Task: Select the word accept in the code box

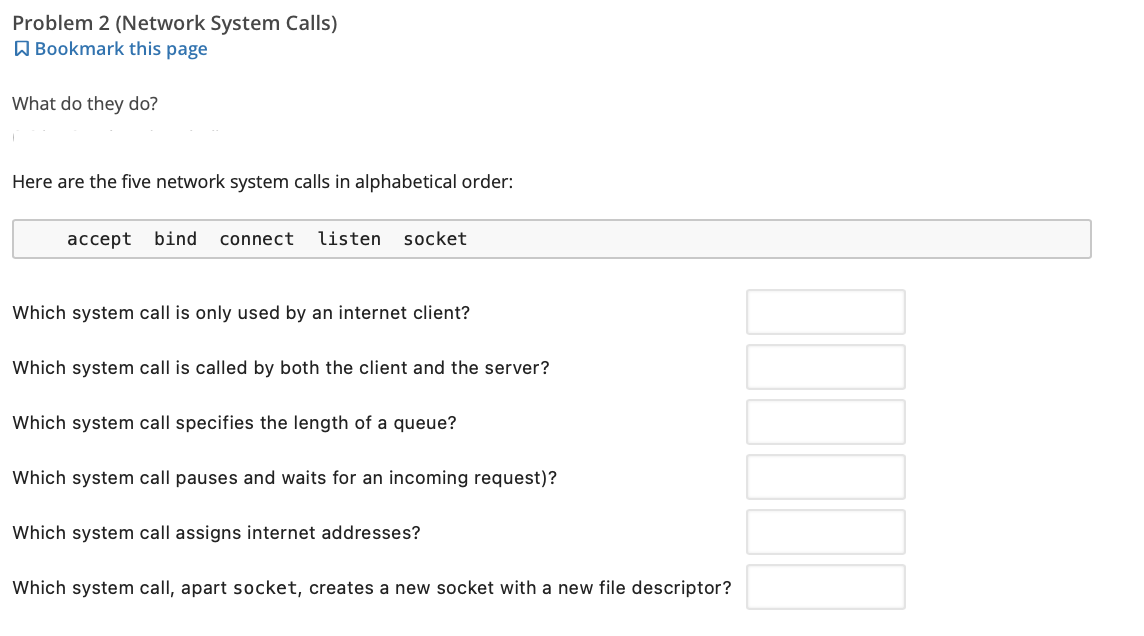Action: pos(99,238)
